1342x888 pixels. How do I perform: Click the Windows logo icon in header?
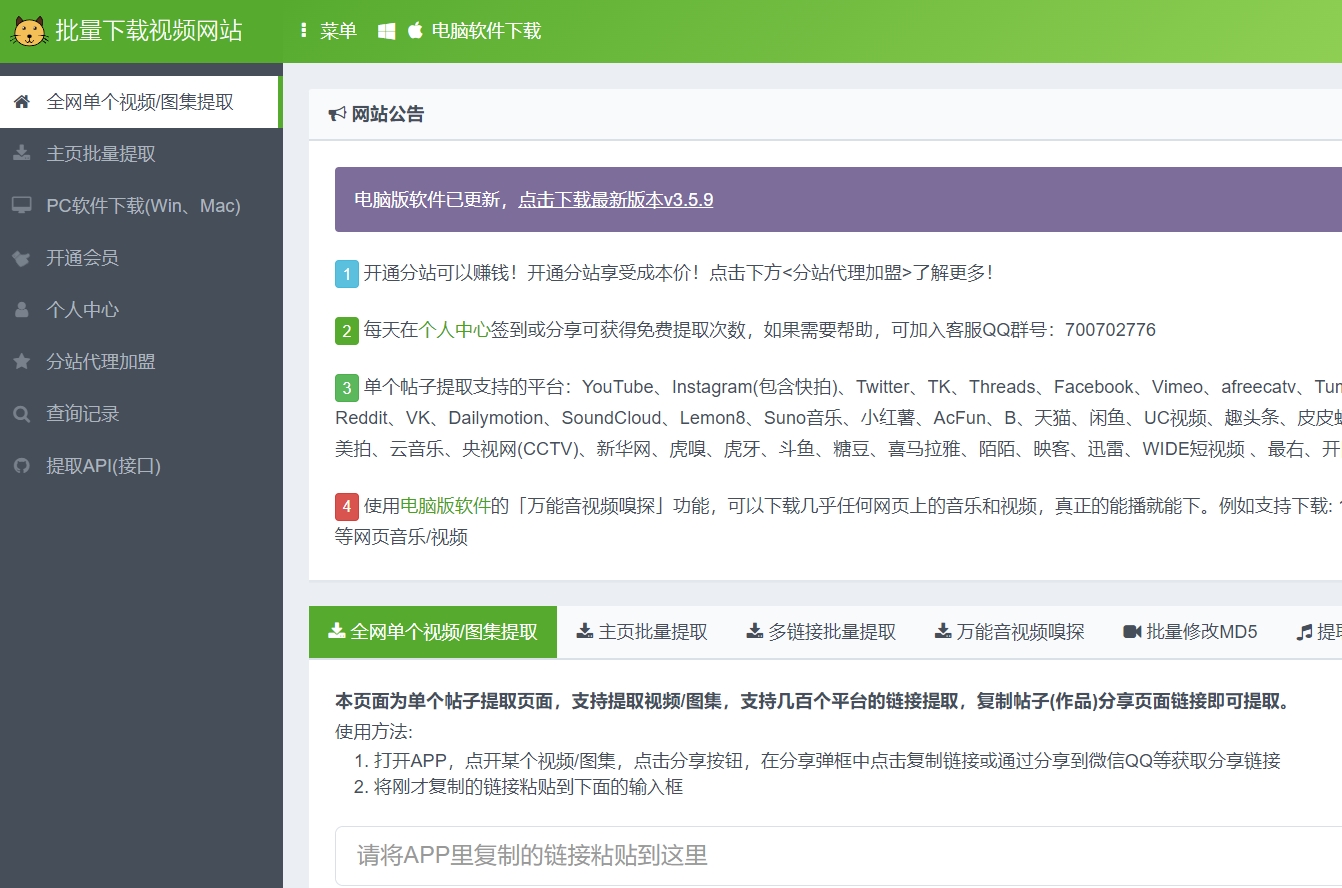coord(386,31)
